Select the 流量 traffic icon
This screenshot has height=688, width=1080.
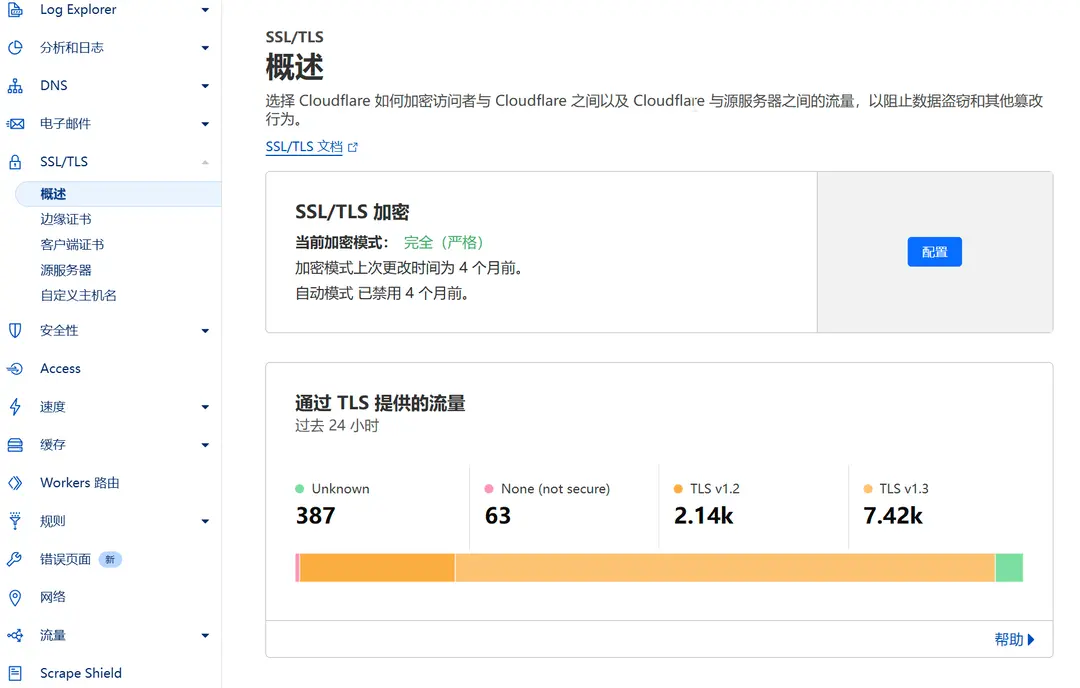[16, 634]
